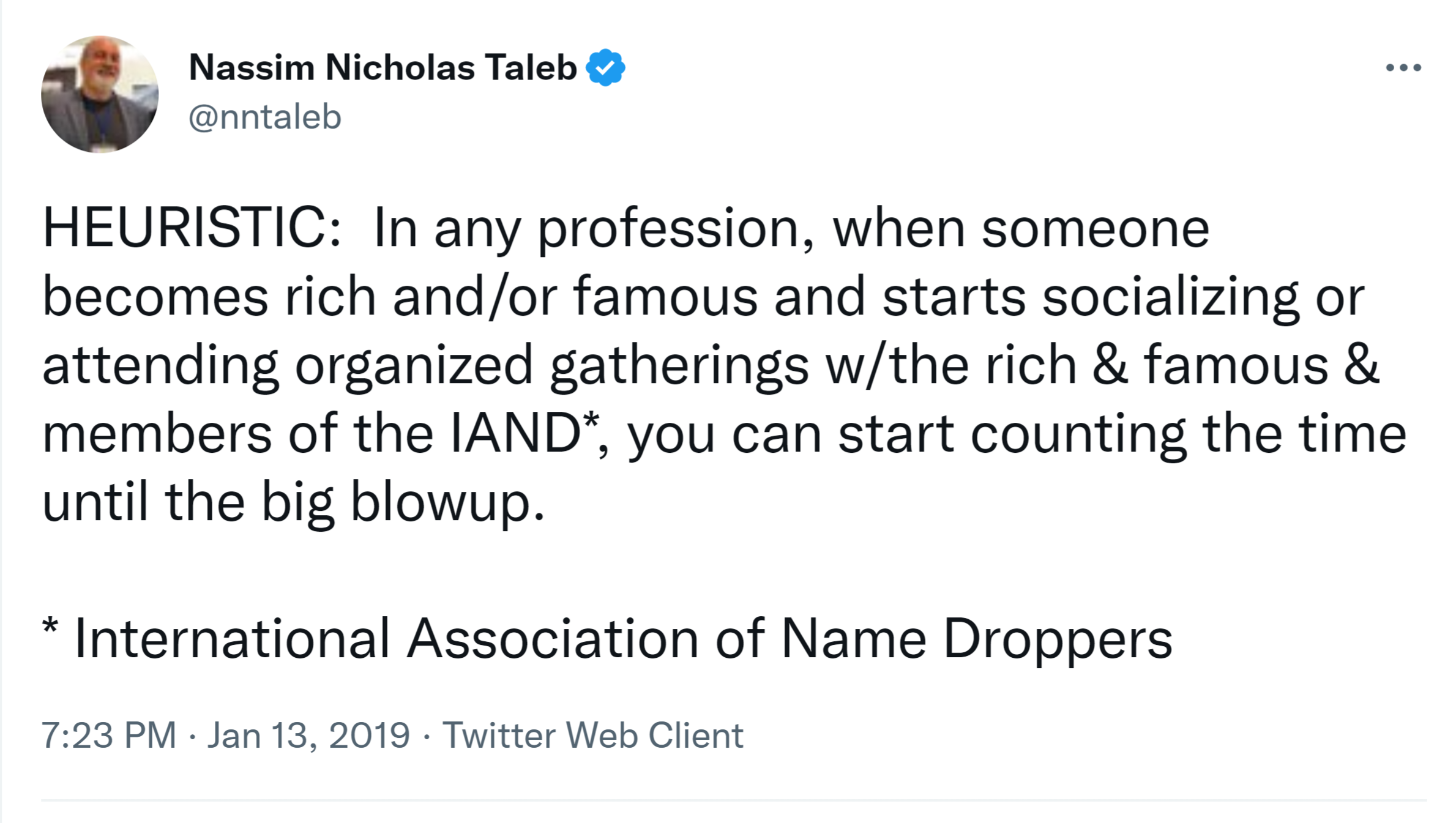1456x823 pixels.
Task: Click the word "gatherings" in the tweet
Action: point(679,365)
